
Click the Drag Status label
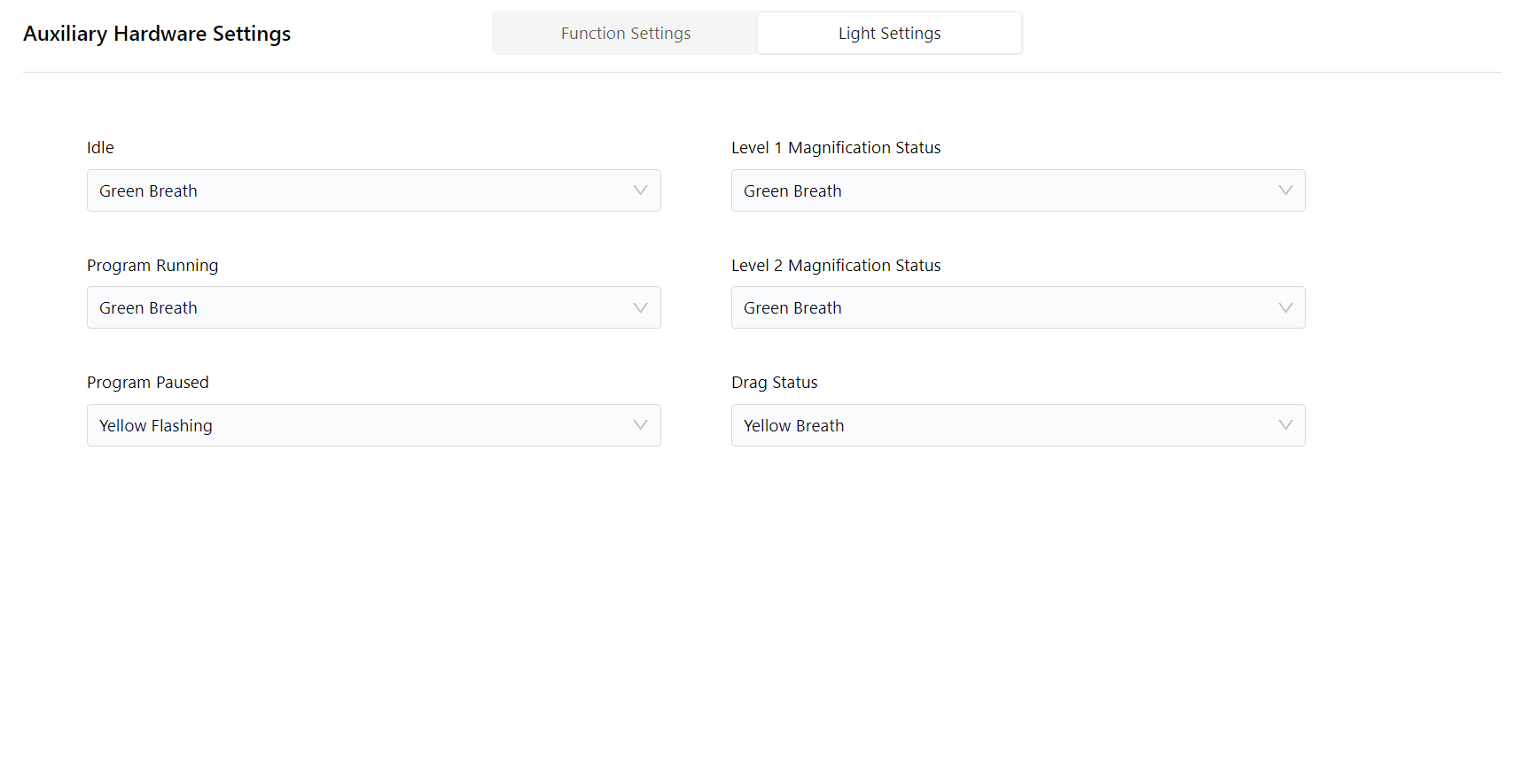point(774,383)
